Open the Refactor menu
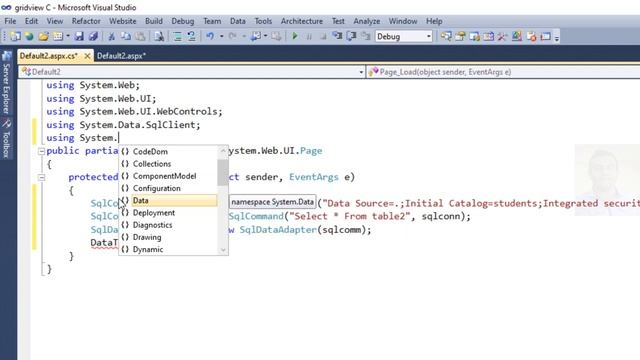This screenshot has height=360, width=640. (x=86, y=21)
